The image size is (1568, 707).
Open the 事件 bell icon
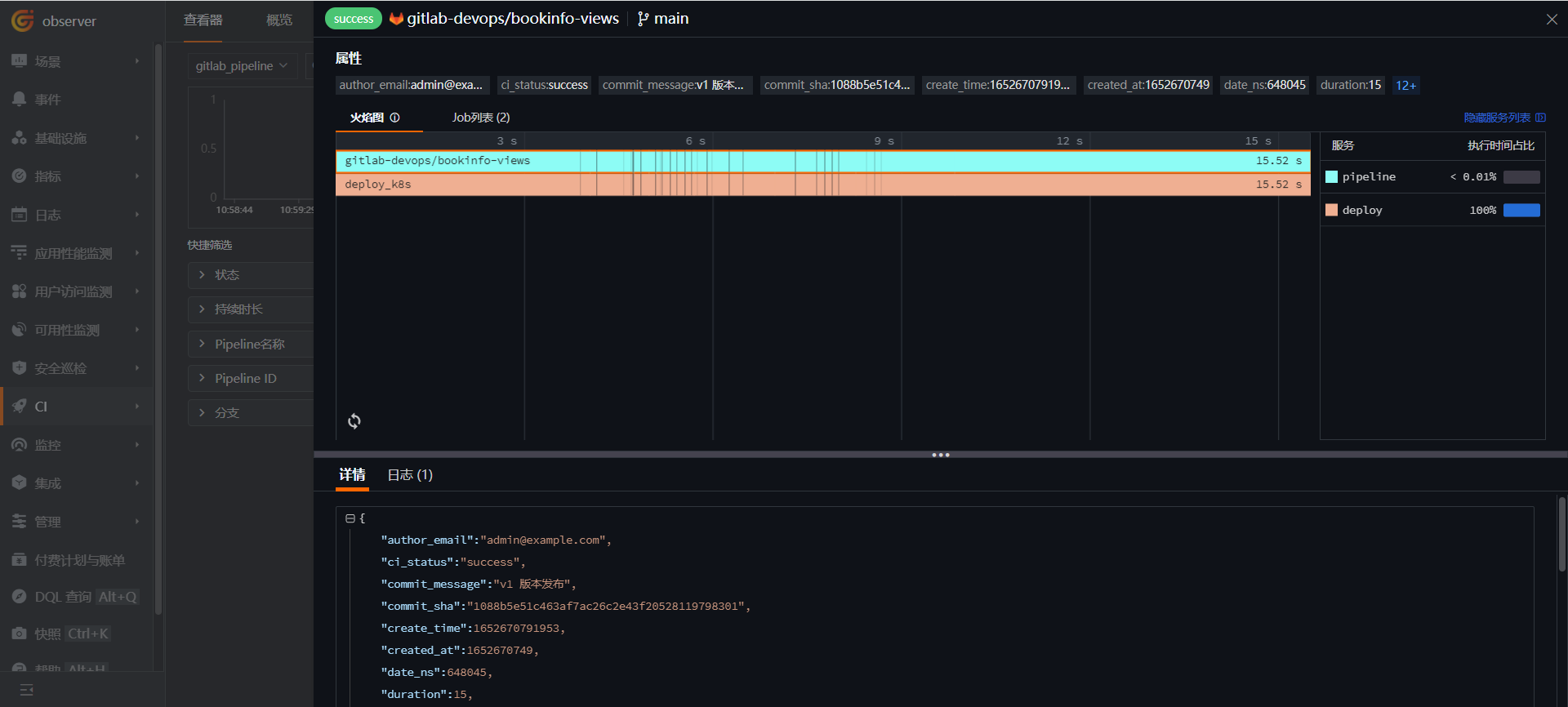[x=19, y=100]
